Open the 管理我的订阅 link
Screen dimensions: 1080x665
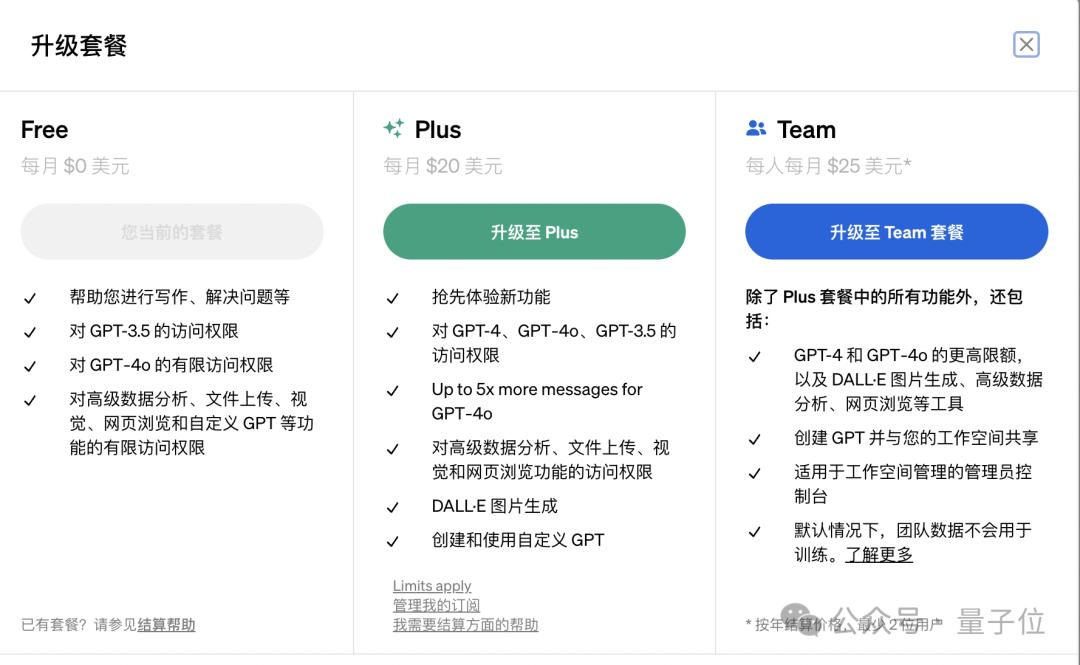click(x=436, y=605)
